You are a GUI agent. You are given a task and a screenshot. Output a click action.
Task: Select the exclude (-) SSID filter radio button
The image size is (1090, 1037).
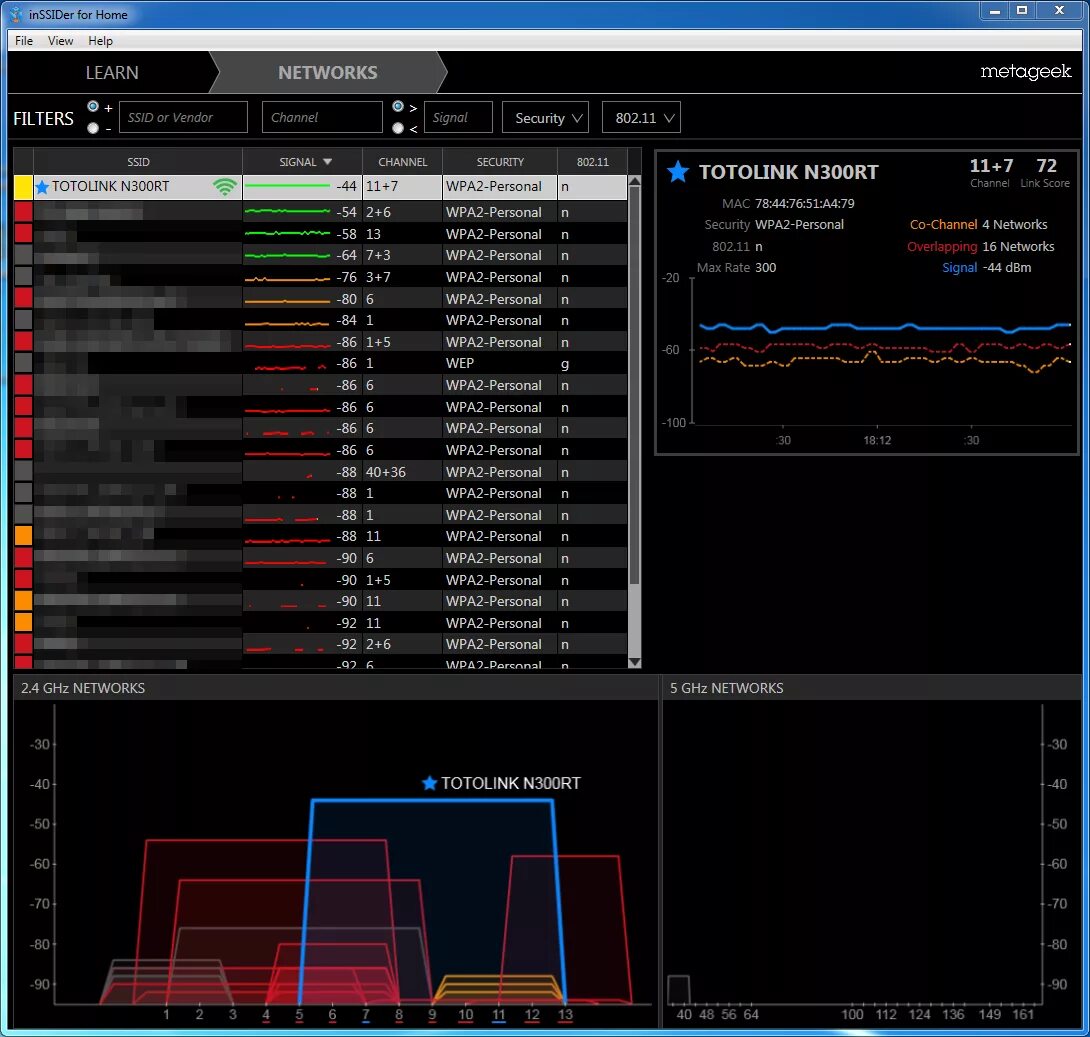coord(93,128)
